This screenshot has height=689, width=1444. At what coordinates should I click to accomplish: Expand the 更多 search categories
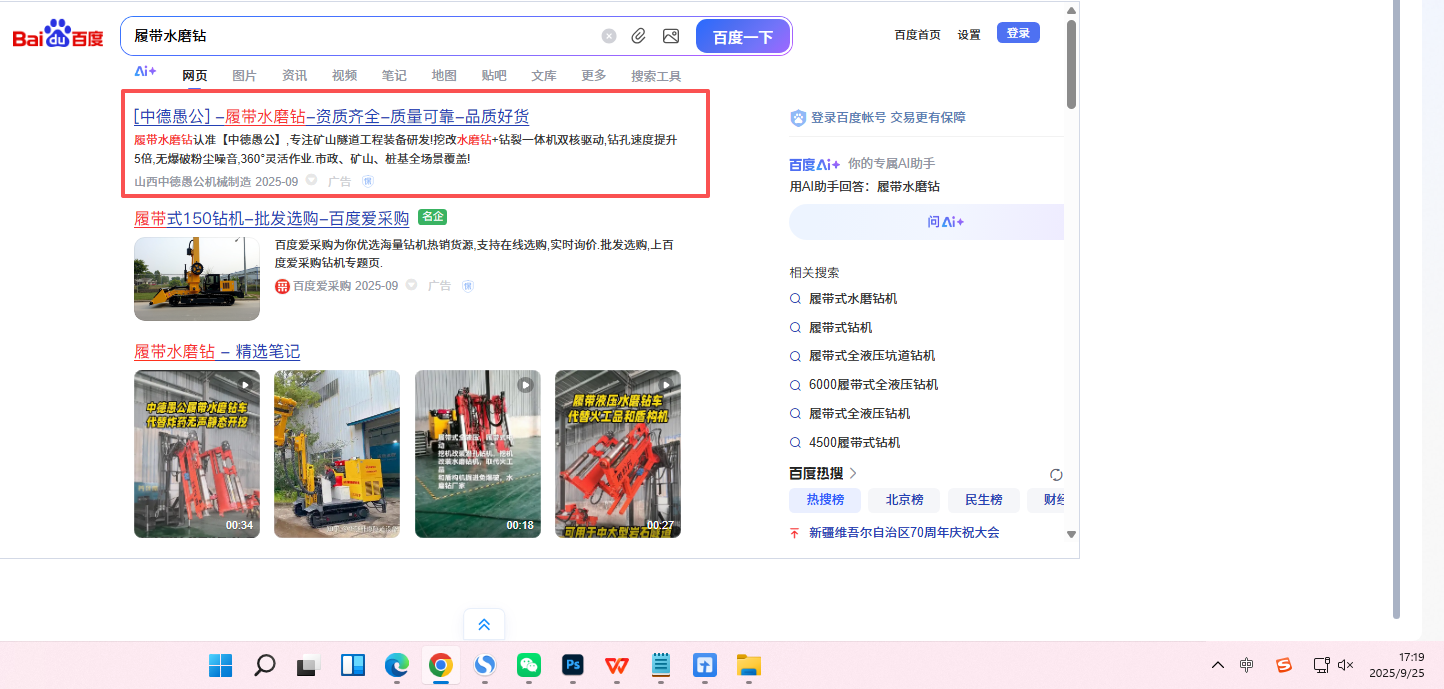click(x=594, y=76)
